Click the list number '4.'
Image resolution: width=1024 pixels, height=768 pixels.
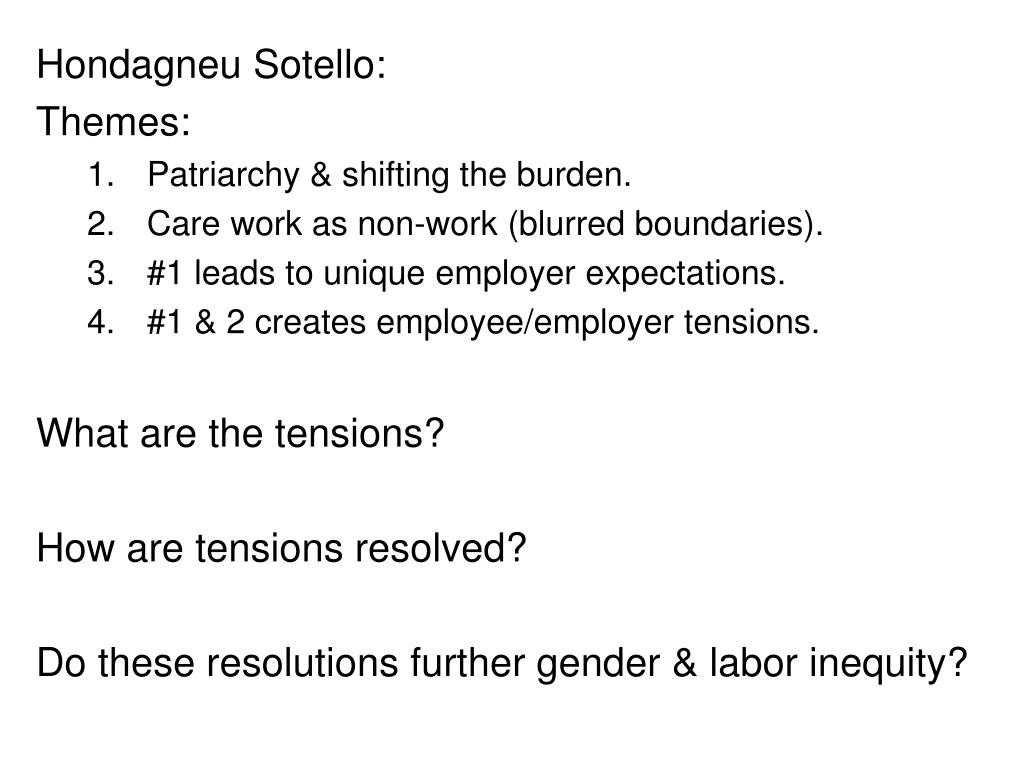(101, 322)
